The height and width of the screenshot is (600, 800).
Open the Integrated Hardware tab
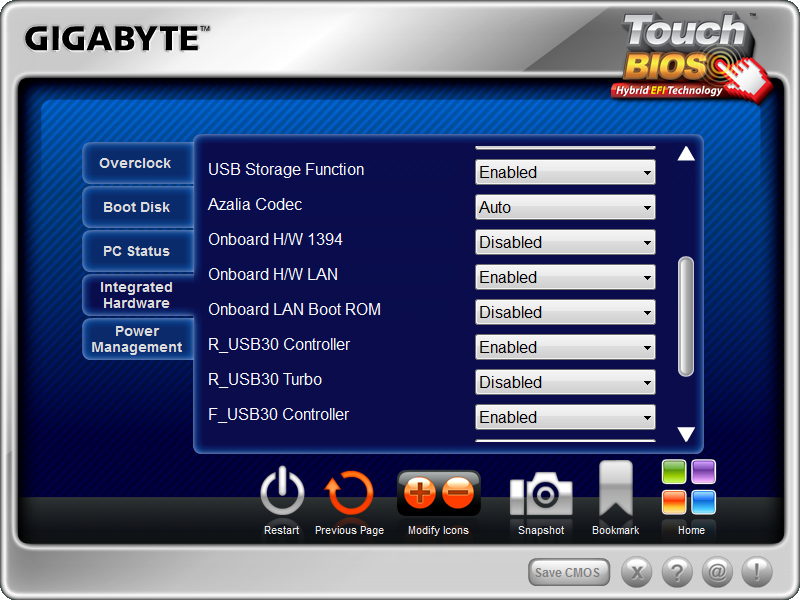coord(138,295)
